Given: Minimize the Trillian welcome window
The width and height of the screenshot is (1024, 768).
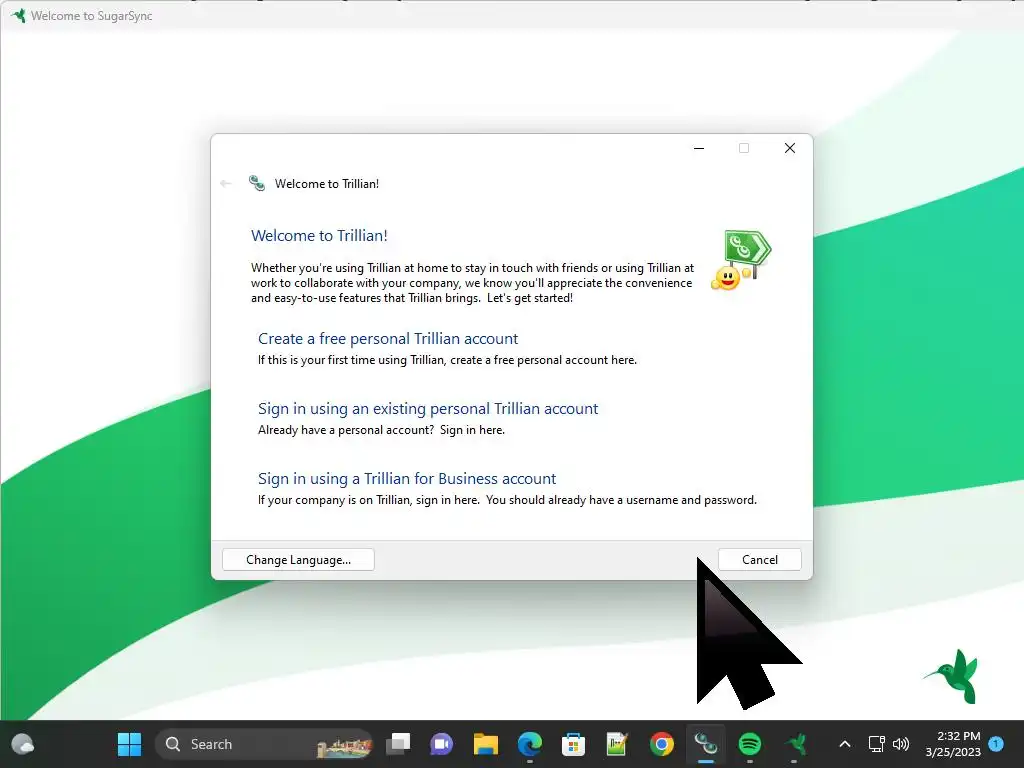Looking at the screenshot, I should pyautogui.click(x=699, y=148).
